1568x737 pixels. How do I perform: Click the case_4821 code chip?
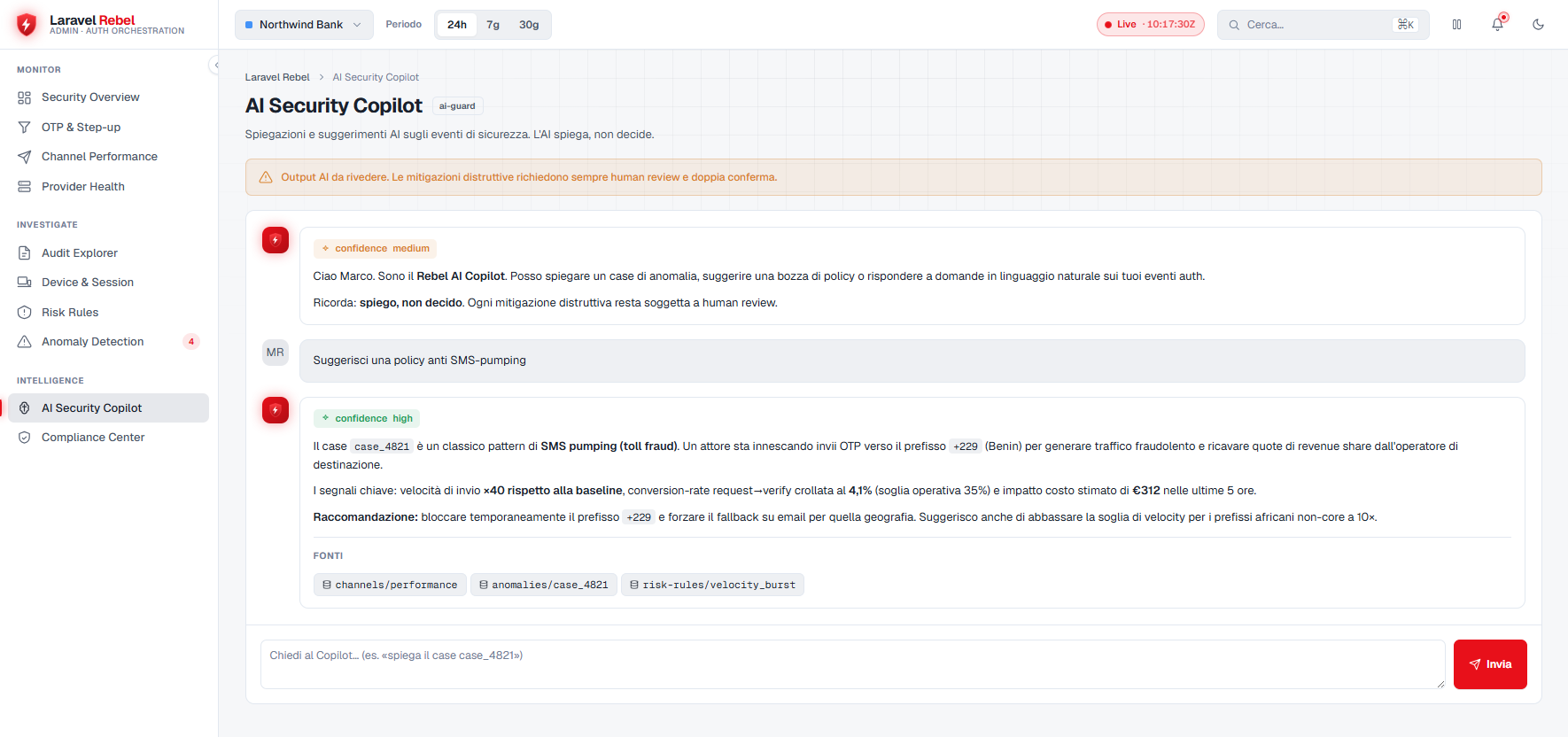[x=382, y=447]
